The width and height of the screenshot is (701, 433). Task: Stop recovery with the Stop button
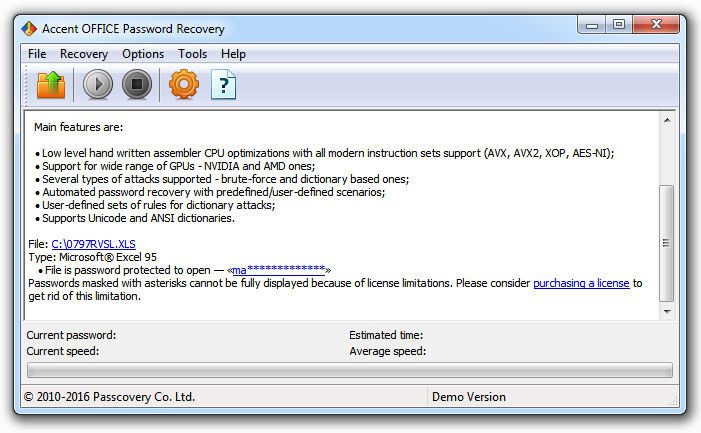(137, 84)
